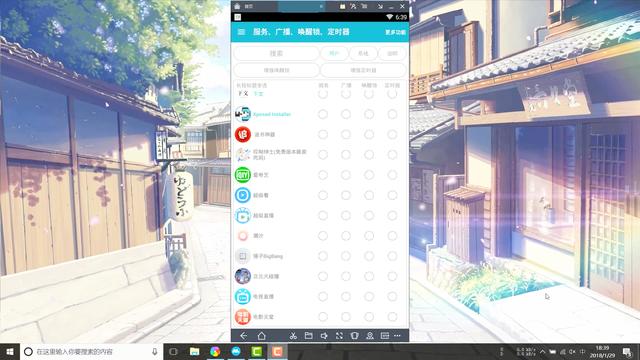Screen dimensions: 640x360
Task: Click the Xposed Installer label
Action: [x=272, y=114]
